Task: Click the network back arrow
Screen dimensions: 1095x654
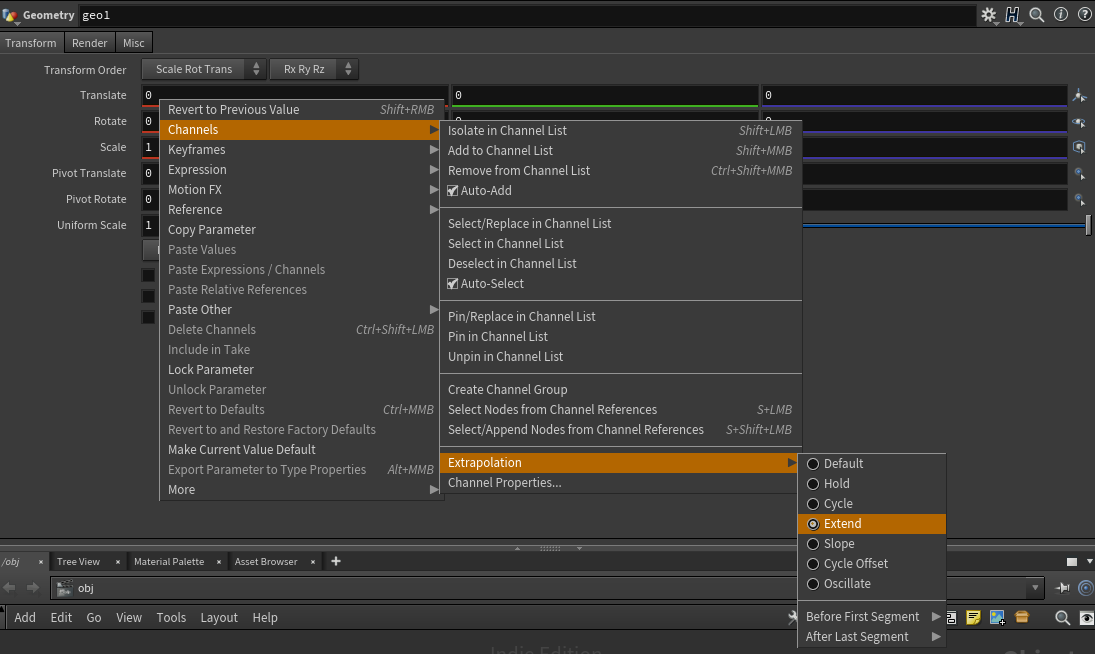Action: 9,588
